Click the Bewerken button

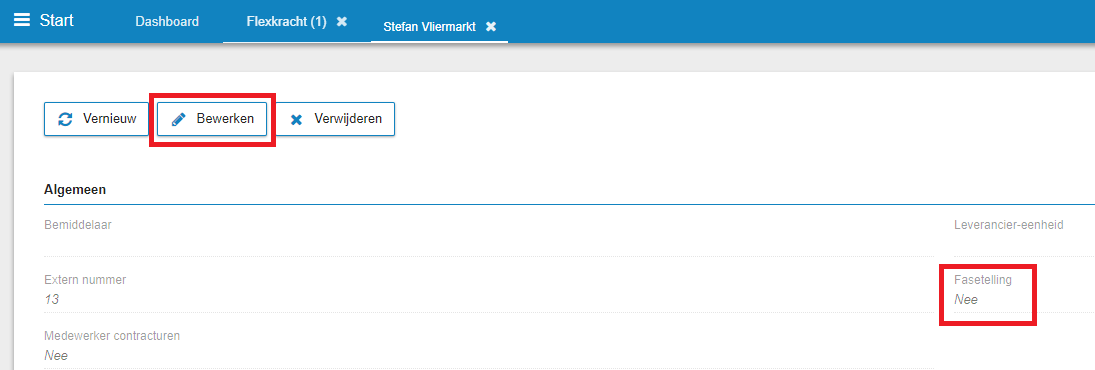212,119
